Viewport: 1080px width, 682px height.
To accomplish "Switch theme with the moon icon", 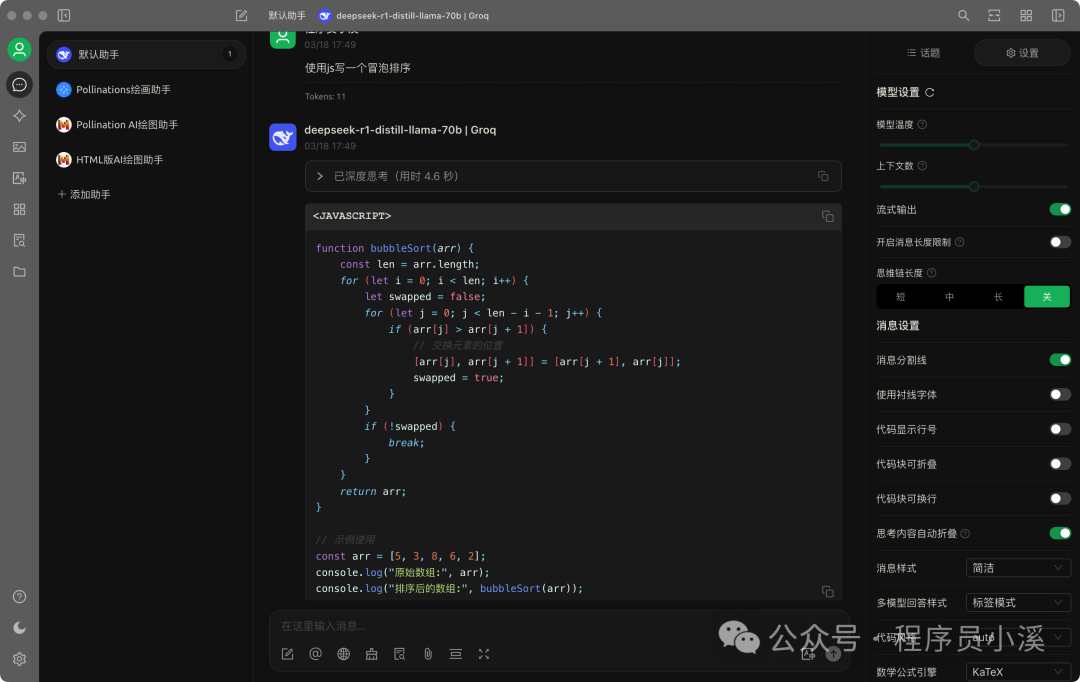I will [19, 628].
